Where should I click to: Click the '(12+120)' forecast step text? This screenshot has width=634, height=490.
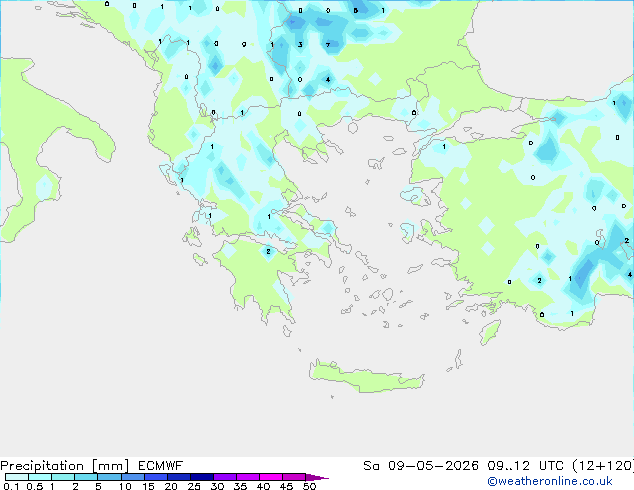coord(603,466)
